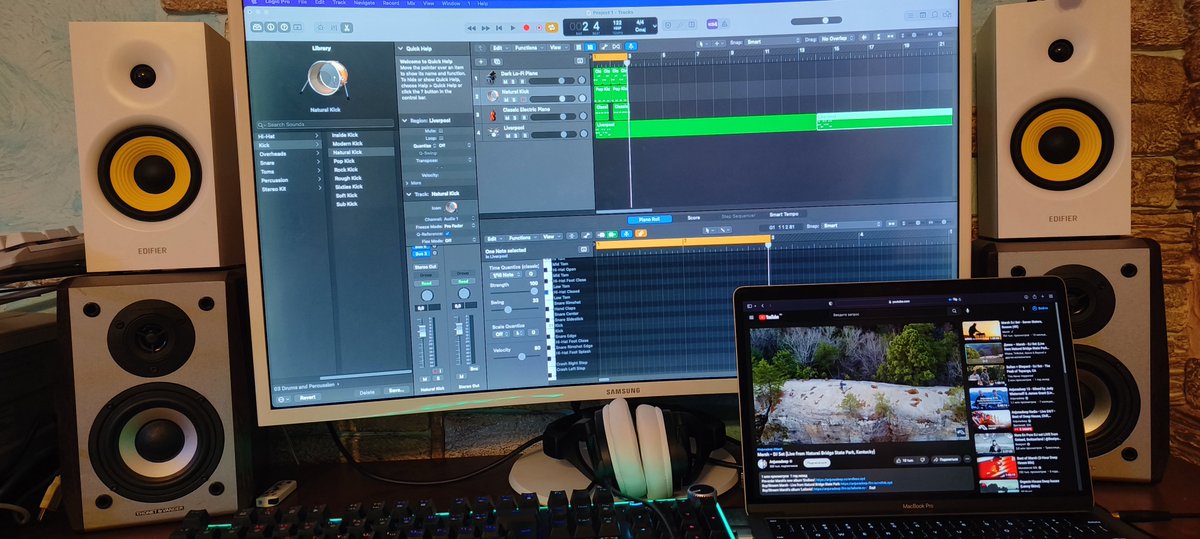Open the Scissors editors button in control bar
1200x539 pixels.
(347, 28)
